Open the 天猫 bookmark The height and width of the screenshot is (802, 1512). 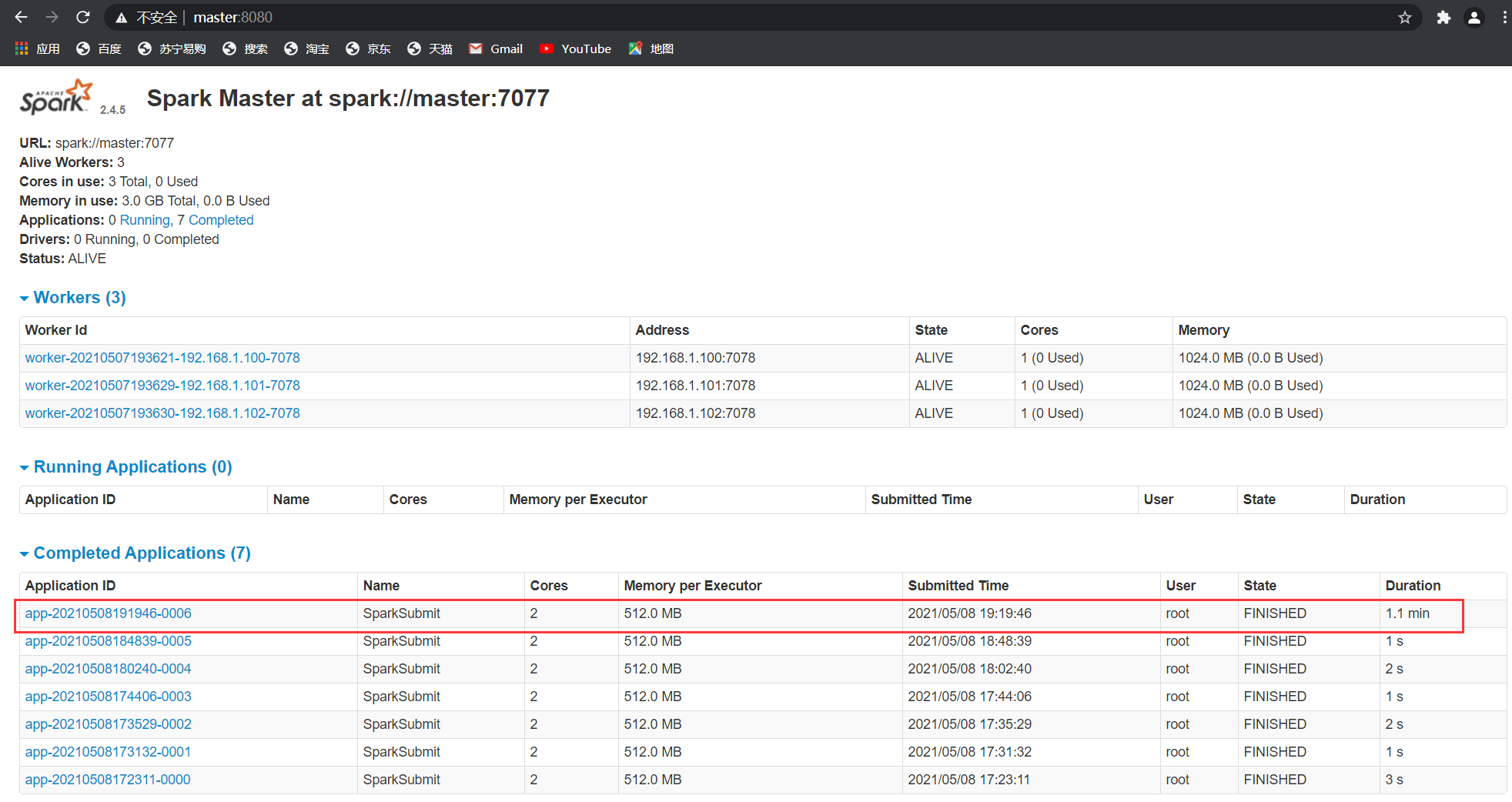point(430,48)
